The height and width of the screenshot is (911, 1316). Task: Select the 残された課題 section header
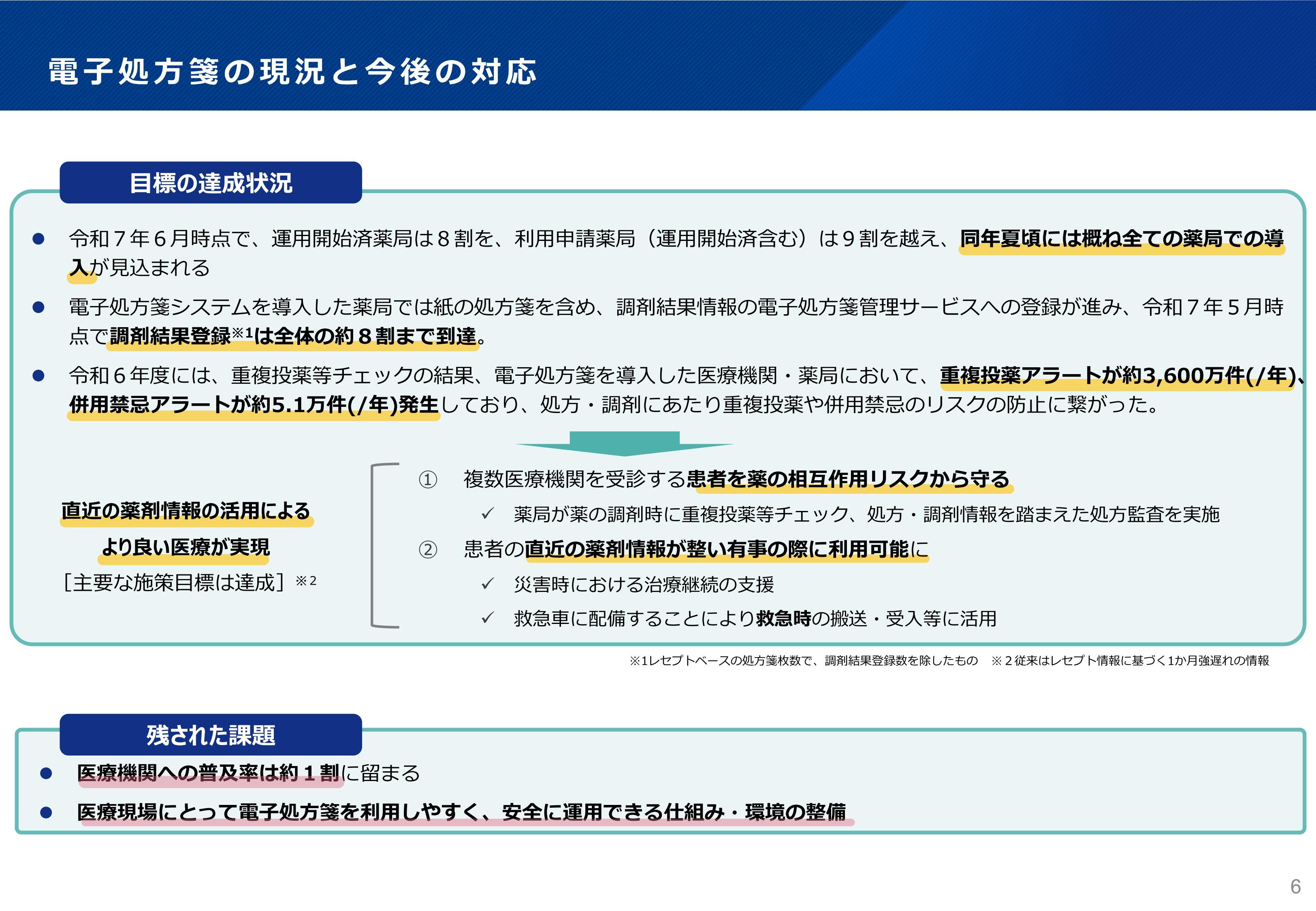click(x=211, y=734)
